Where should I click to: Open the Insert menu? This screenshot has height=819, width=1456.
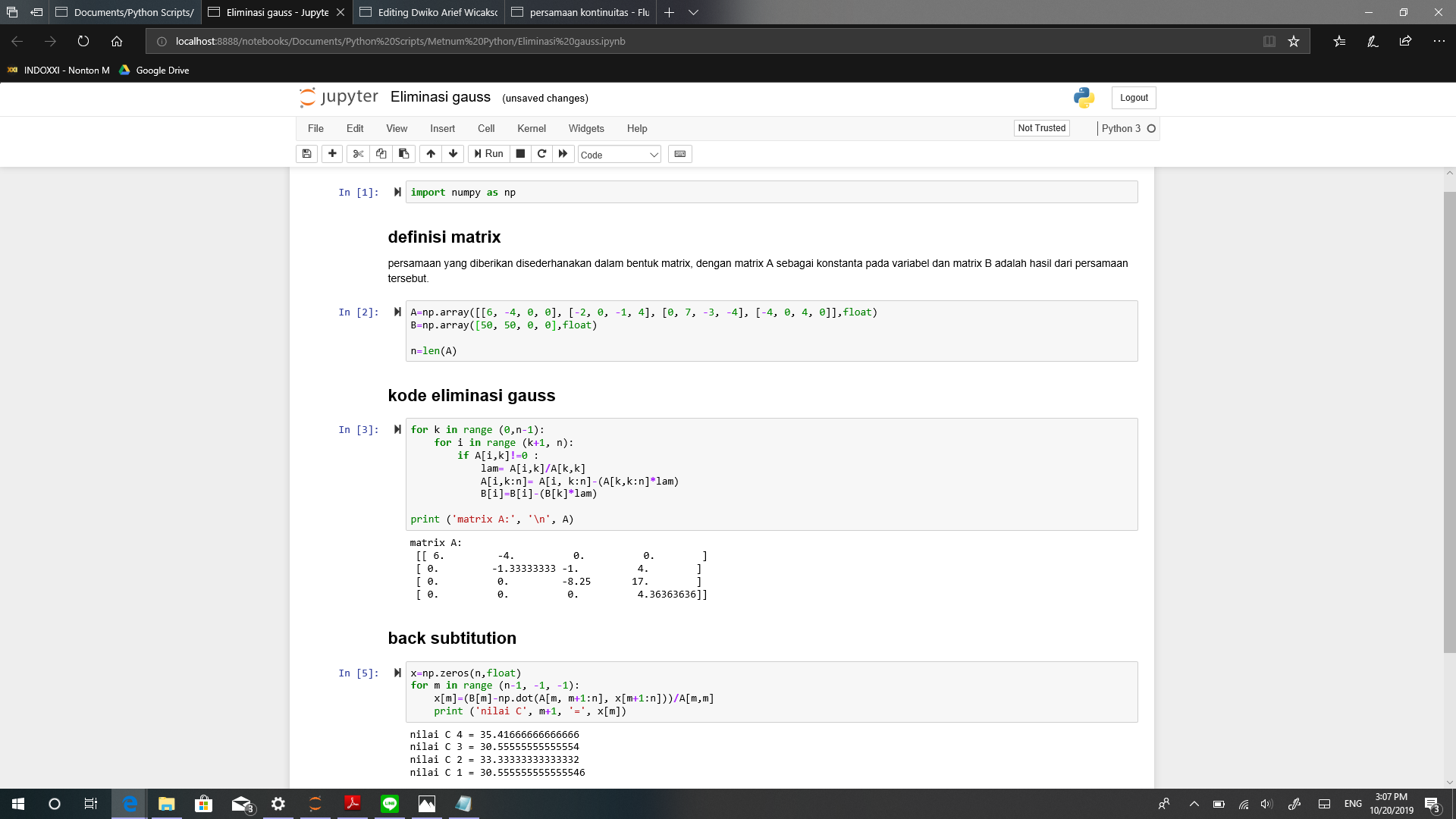pos(443,128)
